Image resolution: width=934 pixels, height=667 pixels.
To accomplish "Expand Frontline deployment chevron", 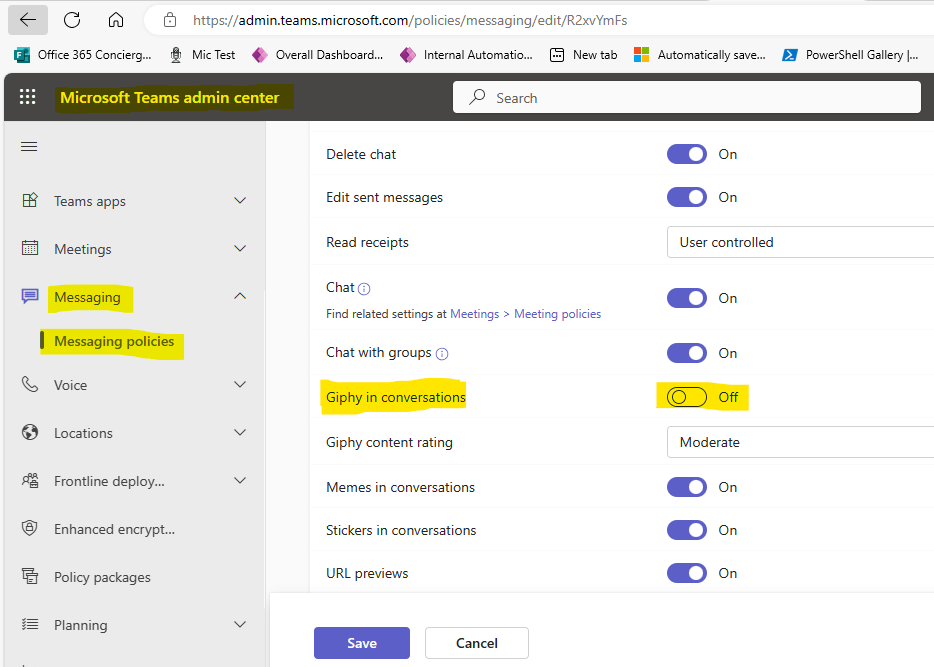I will coord(240,481).
